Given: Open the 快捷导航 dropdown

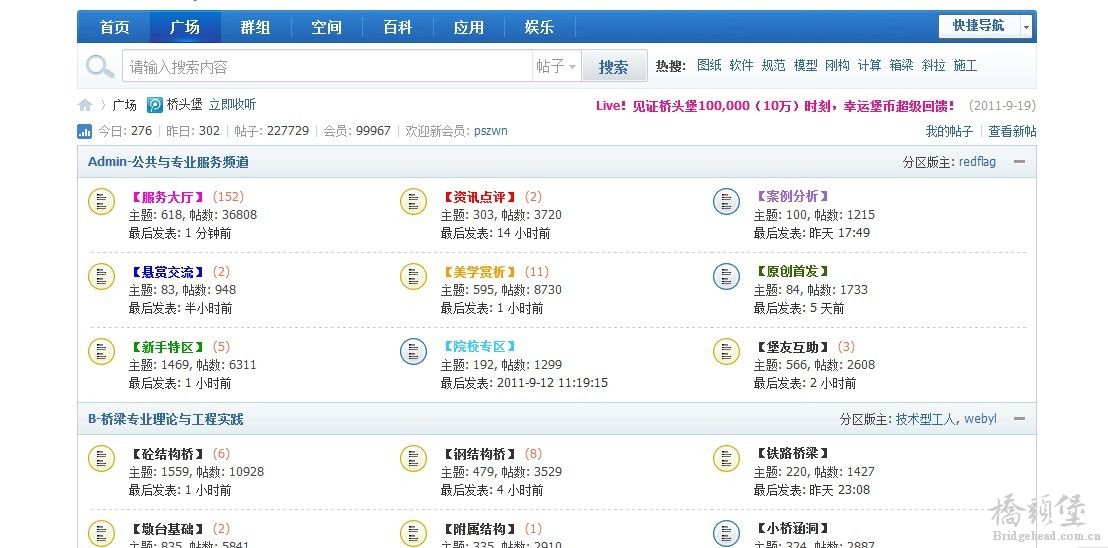Looking at the screenshot, I should tap(985, 26).
